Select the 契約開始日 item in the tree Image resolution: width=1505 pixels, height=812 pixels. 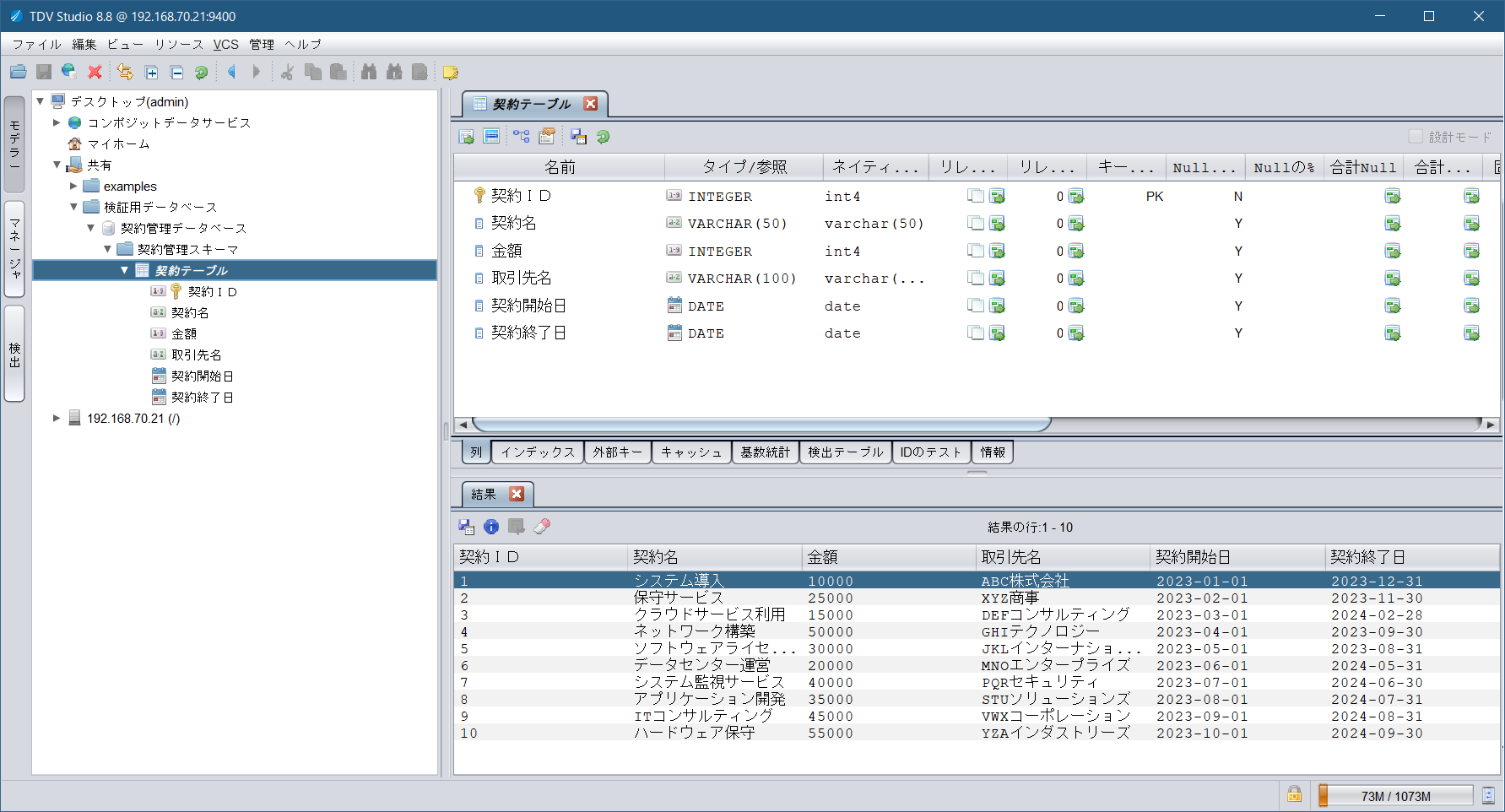tap(203, 376)
